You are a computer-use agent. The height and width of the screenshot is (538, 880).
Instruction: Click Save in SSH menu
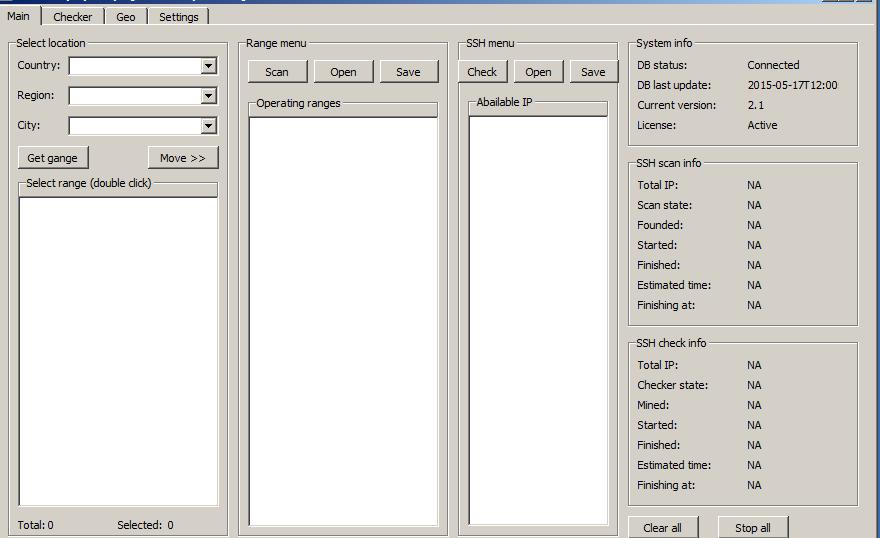pyautogui.click(x=593, y=72)
